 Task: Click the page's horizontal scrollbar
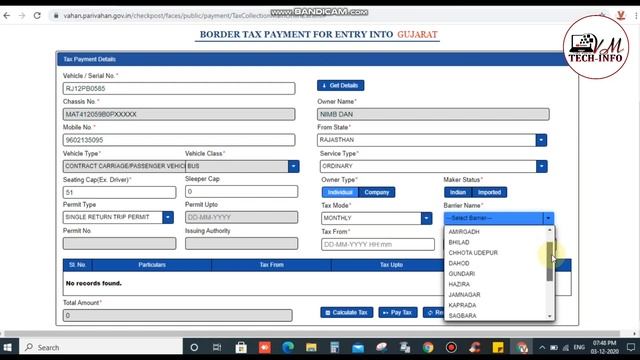tap(312, 333)
